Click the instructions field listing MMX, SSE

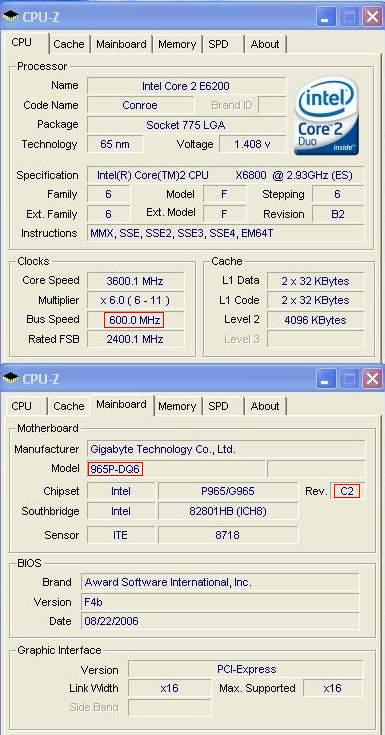[x=225, y=233]
